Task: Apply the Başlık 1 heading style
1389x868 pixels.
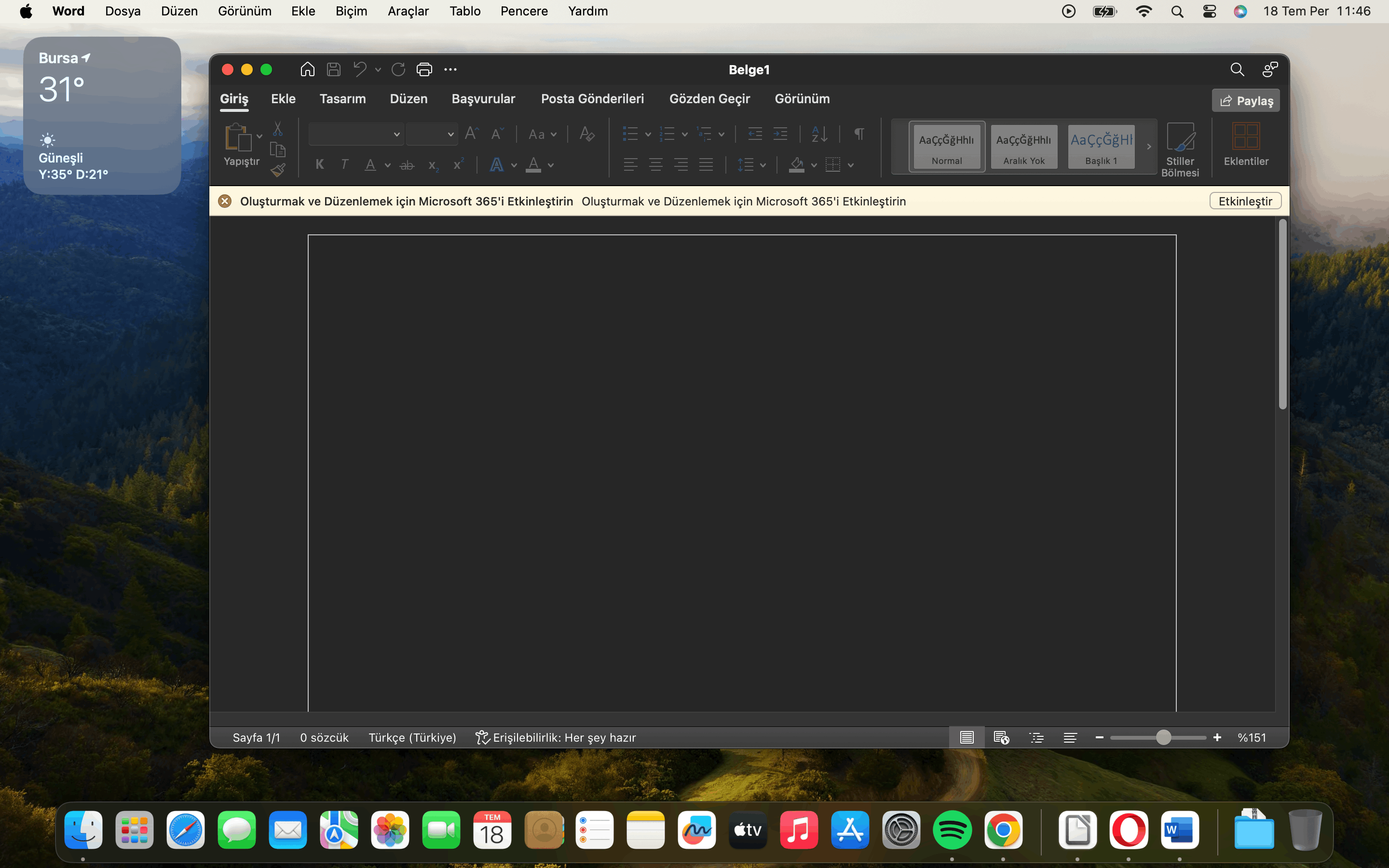Action: click(x=1102, y=147)
